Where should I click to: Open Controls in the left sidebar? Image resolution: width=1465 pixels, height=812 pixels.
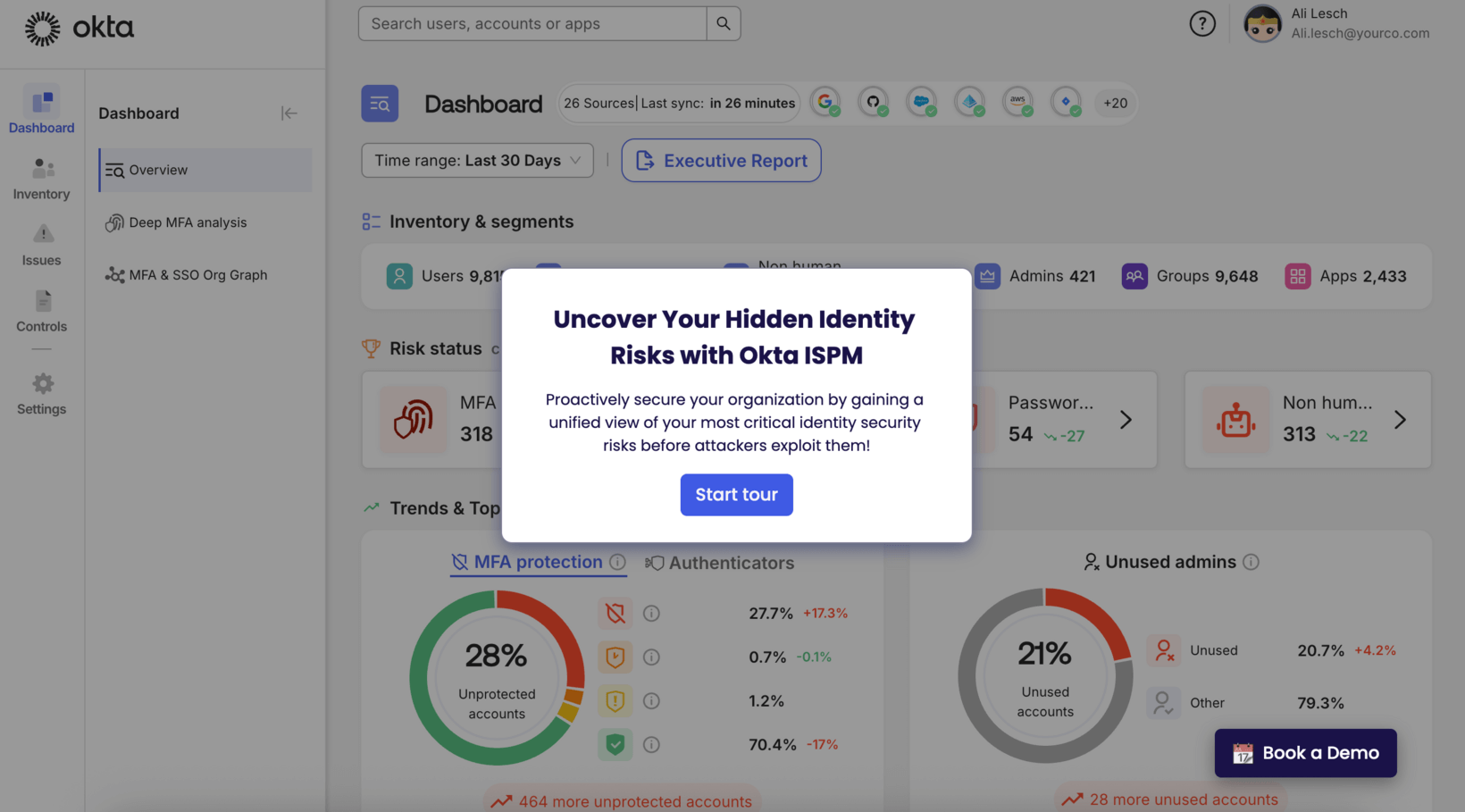41,311
